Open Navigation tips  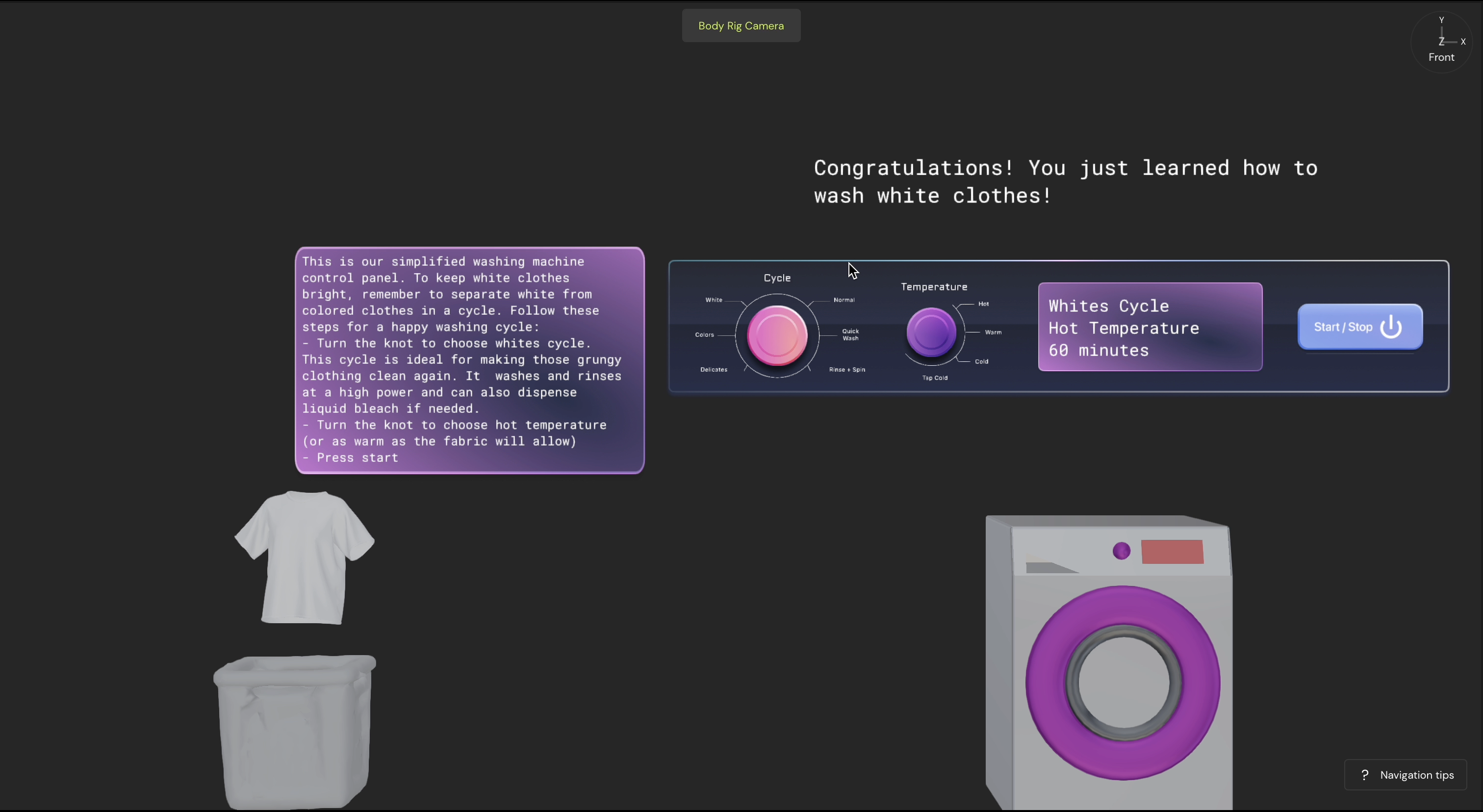1406,775
